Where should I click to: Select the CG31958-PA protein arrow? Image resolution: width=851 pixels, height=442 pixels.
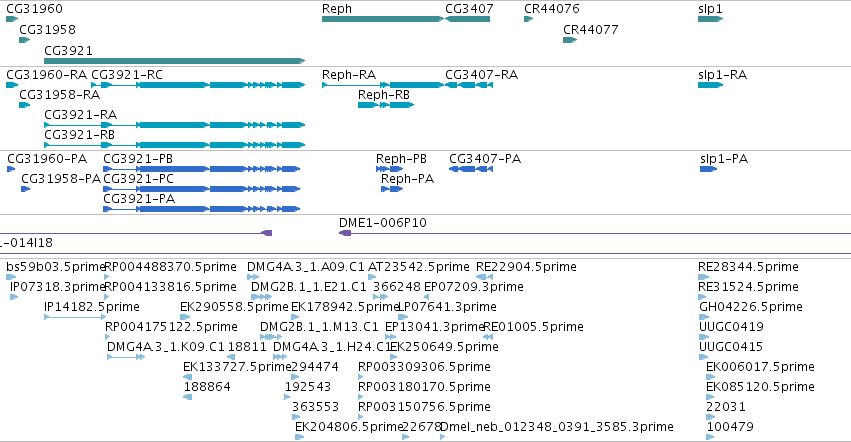[x=26, y=189]
